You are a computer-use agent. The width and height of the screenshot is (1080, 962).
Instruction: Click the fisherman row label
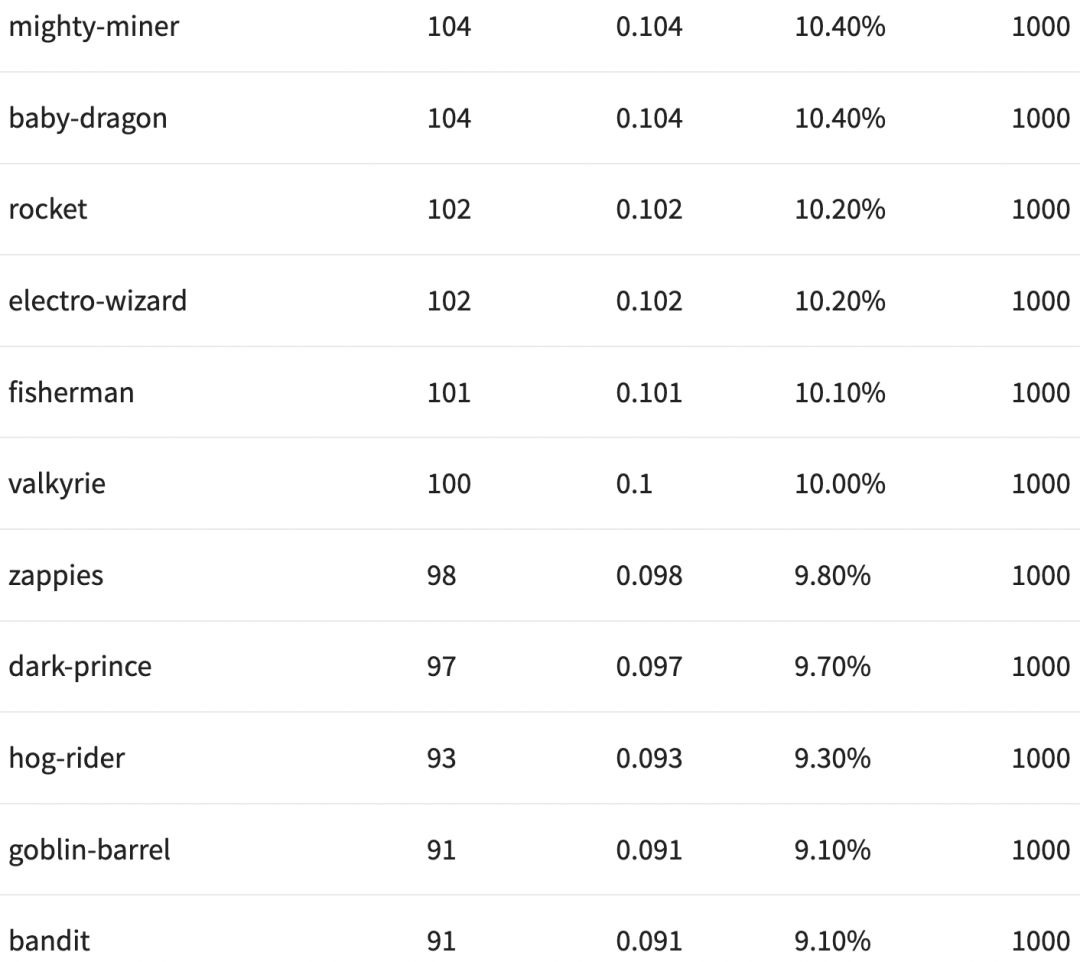click(x=71, y=392)
